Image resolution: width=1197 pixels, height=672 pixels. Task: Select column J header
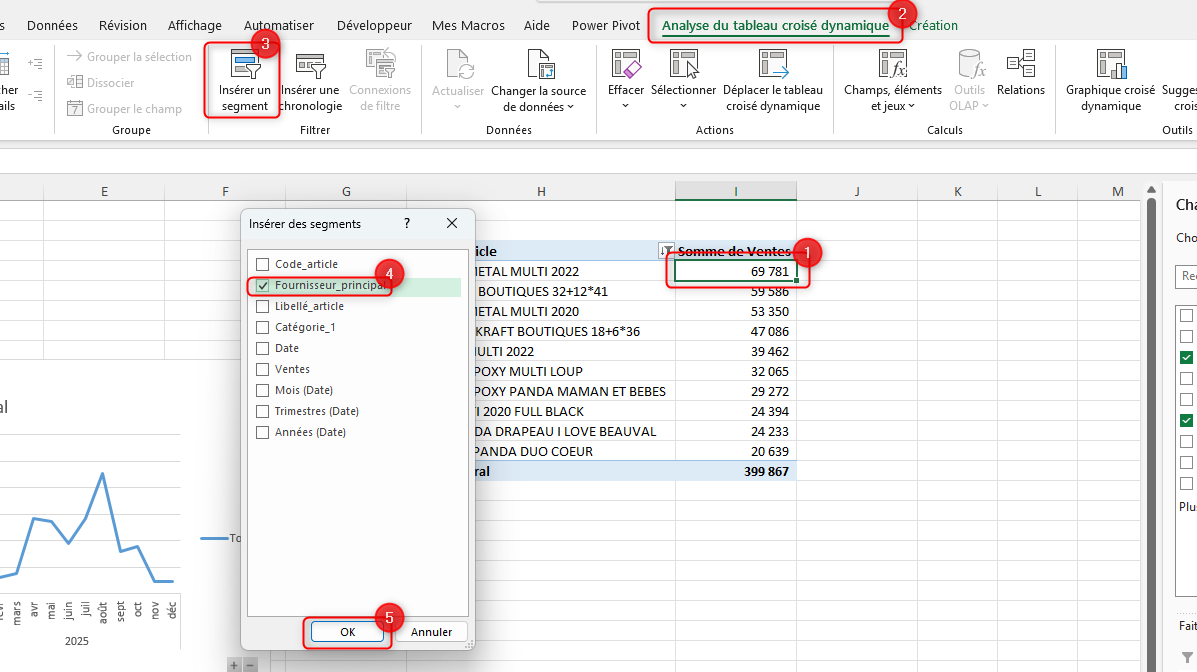(x=857, y=191)
